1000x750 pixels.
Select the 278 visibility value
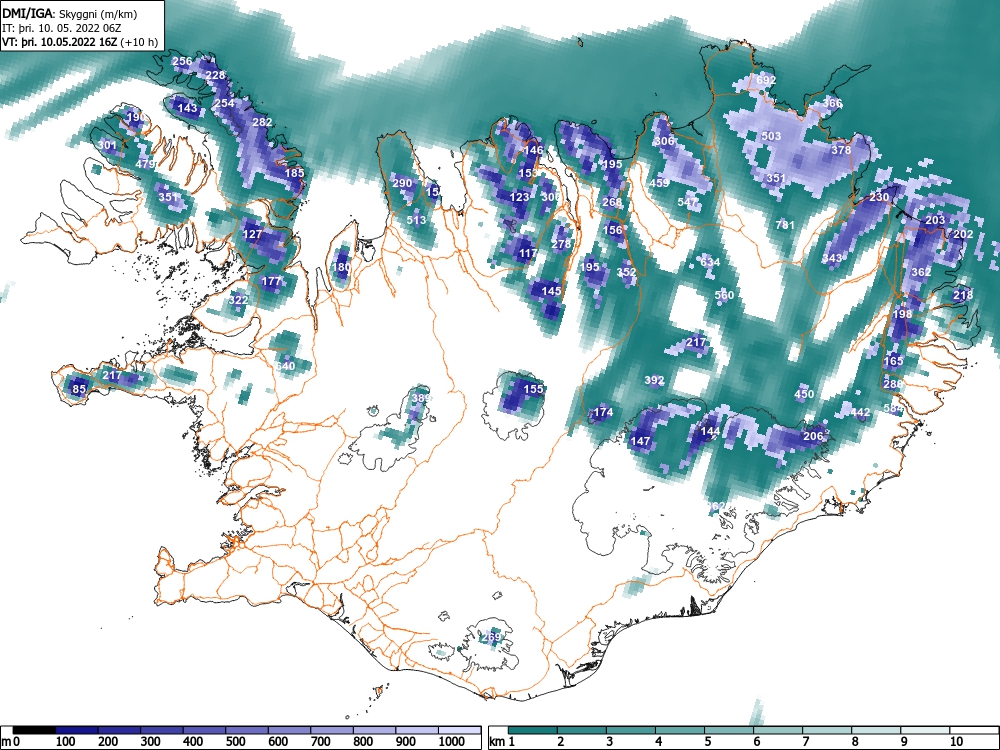click(x=561, y=244)
